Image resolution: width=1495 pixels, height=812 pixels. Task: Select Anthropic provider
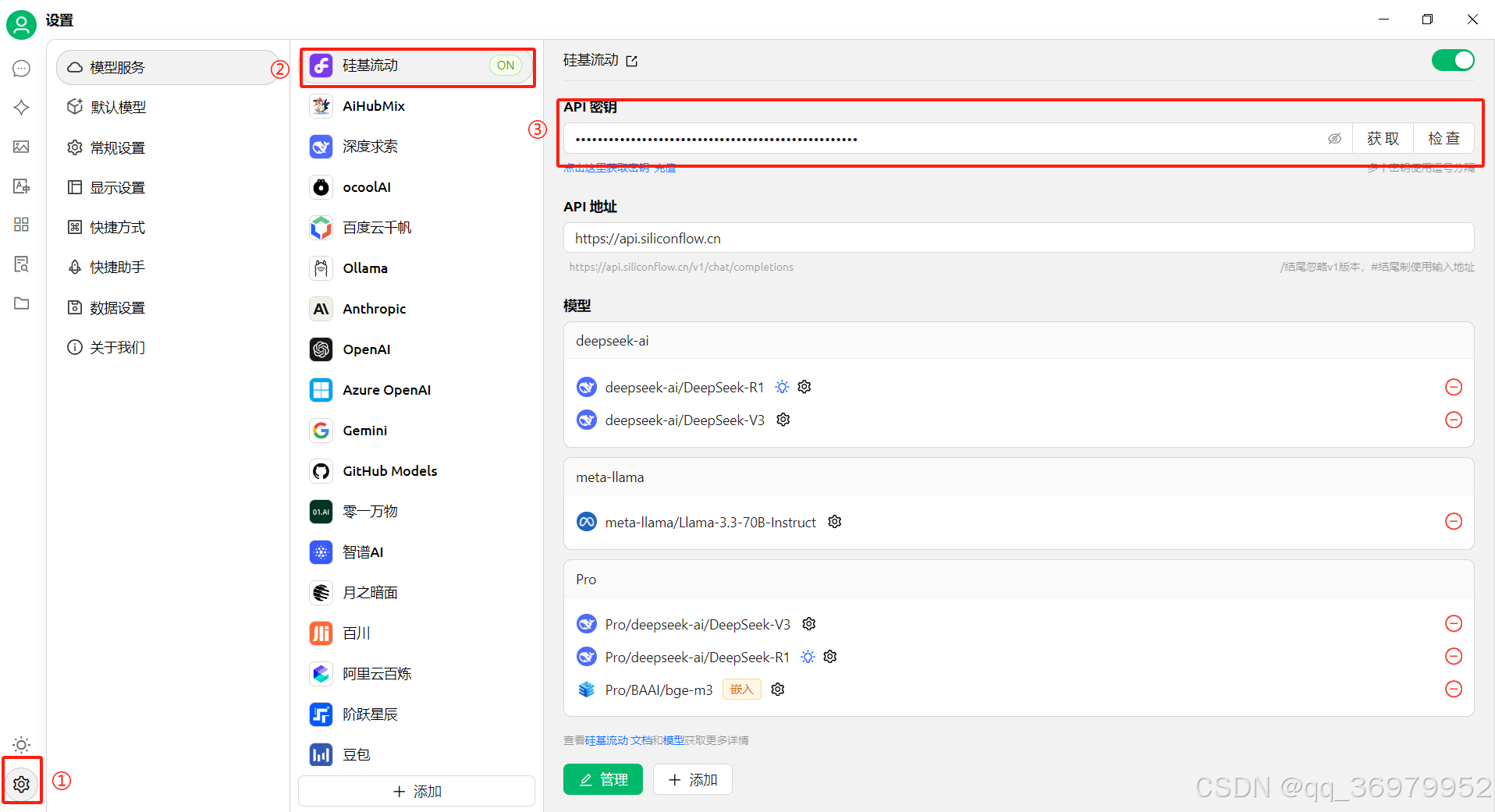tap(417, 309)
